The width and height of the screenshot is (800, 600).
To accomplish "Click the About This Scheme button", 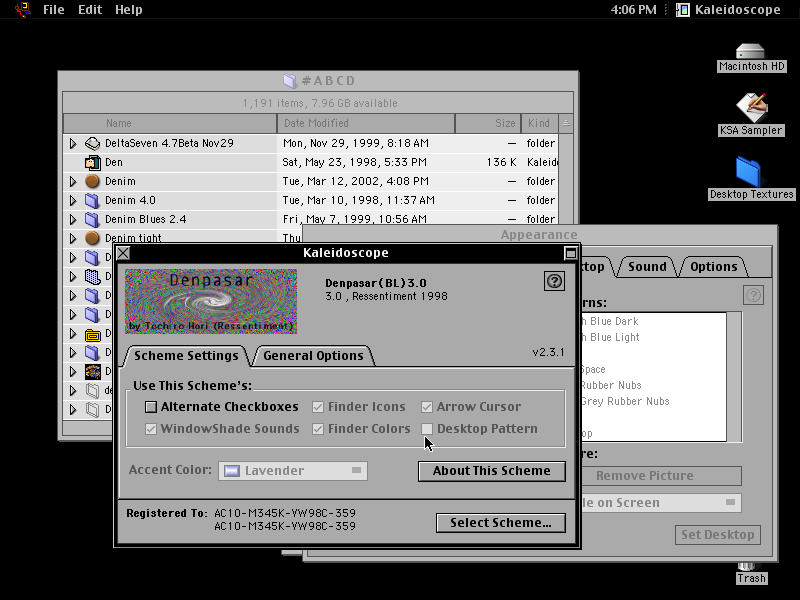I will coord(492,471).
